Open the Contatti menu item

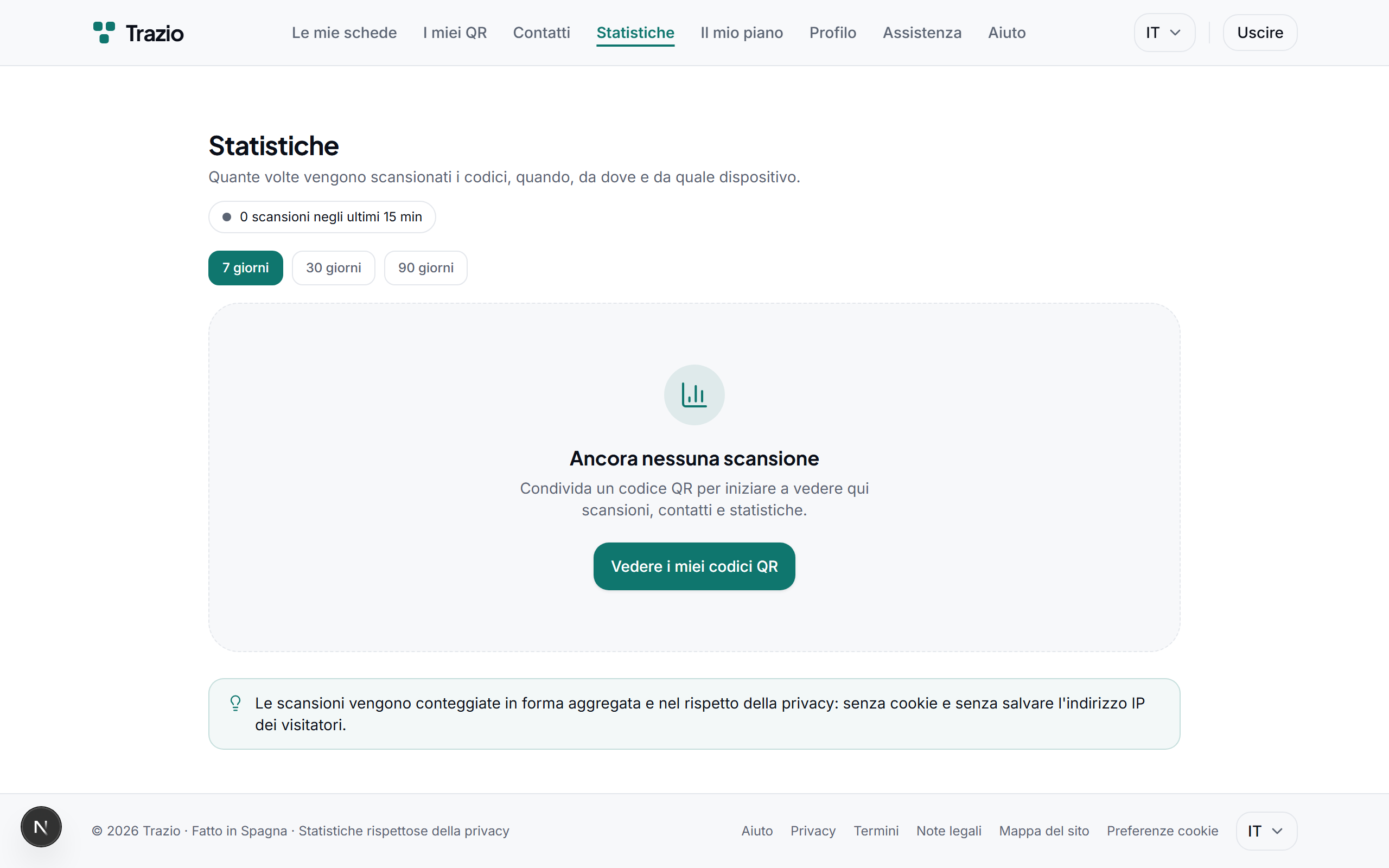point(541,33)
